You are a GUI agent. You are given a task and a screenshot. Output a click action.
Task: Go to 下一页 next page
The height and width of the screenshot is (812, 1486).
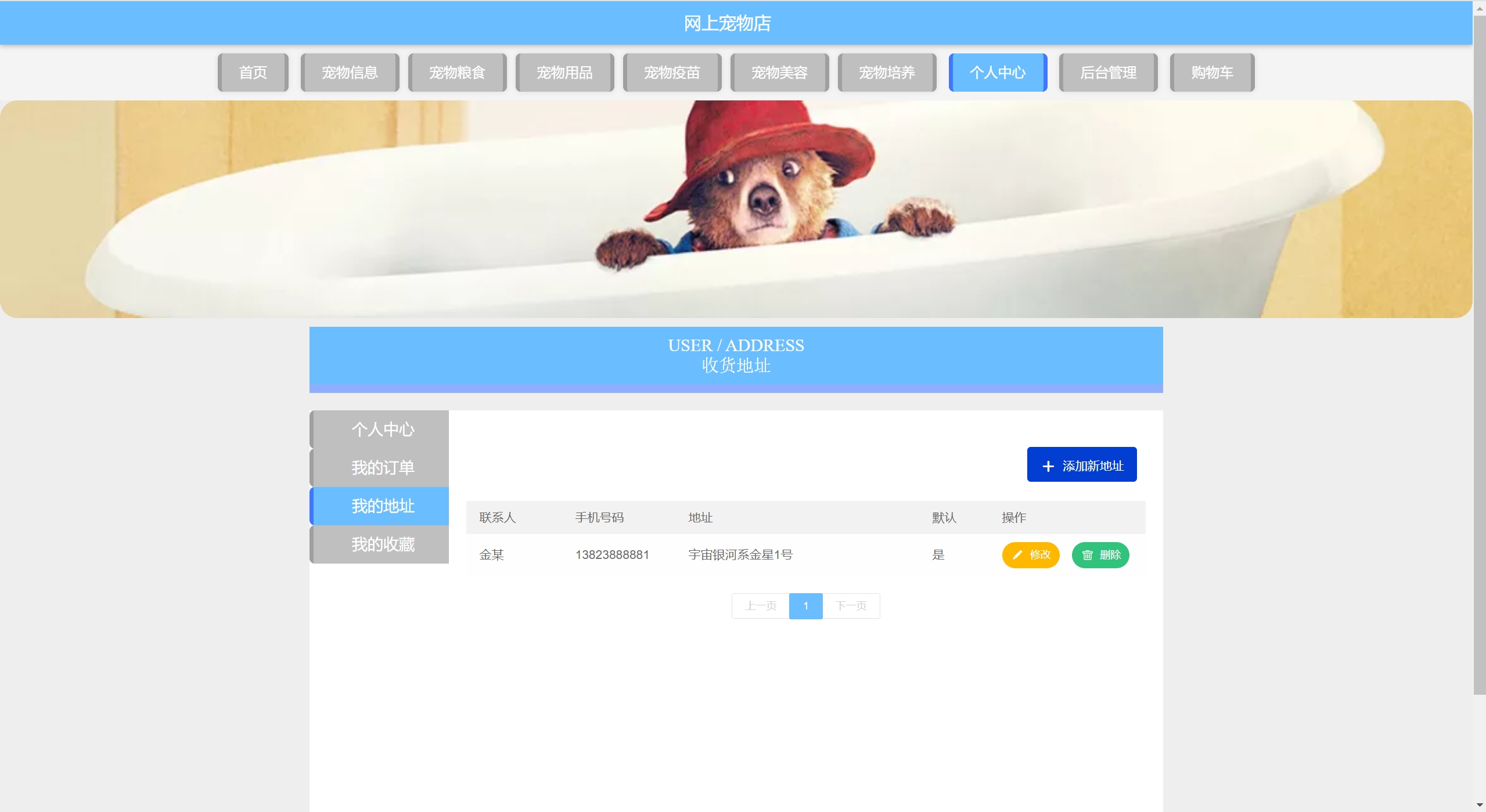coord(851,606)
